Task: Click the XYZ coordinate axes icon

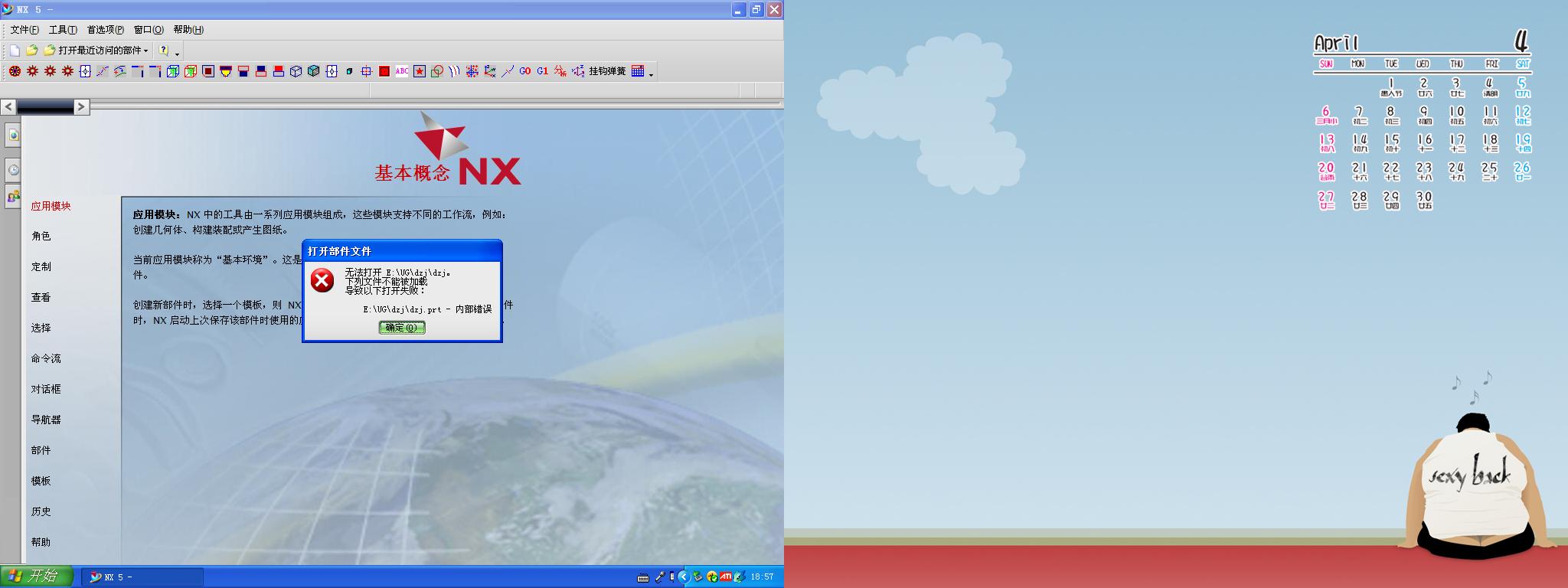Action: tap(490, 71)
